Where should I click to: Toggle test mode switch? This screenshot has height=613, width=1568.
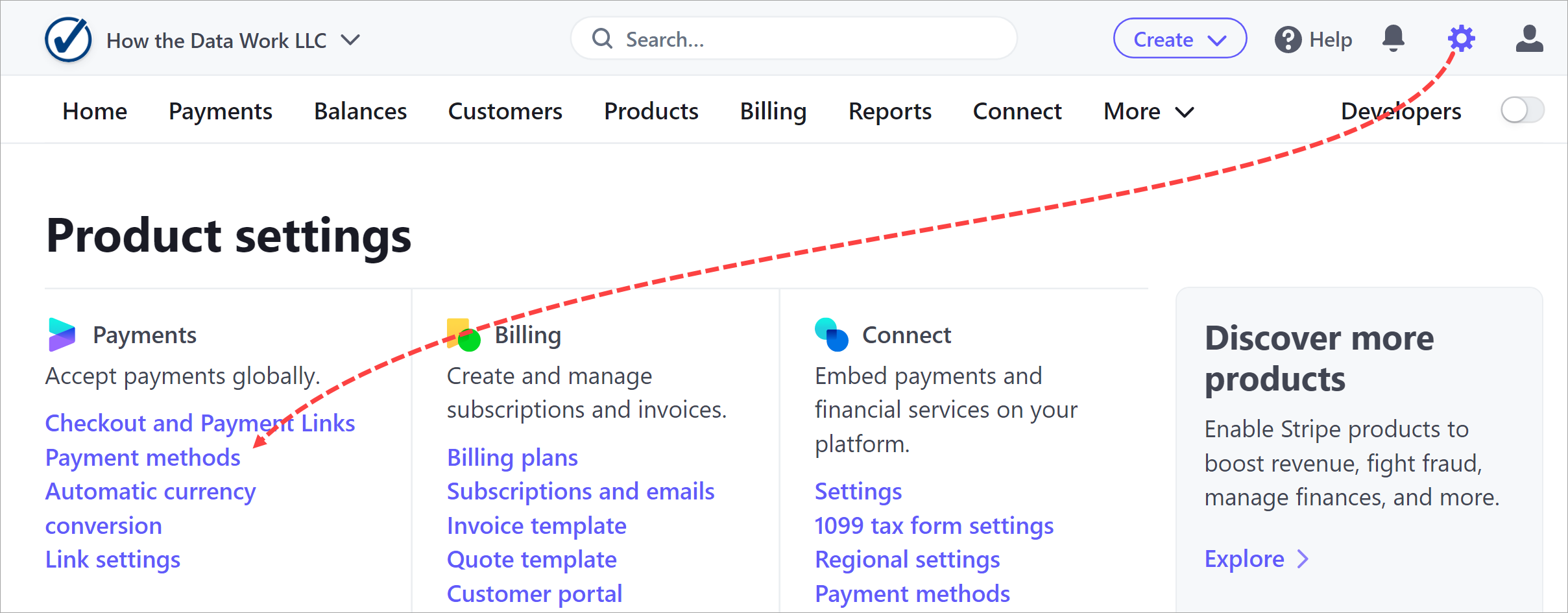coord(1521,110)
